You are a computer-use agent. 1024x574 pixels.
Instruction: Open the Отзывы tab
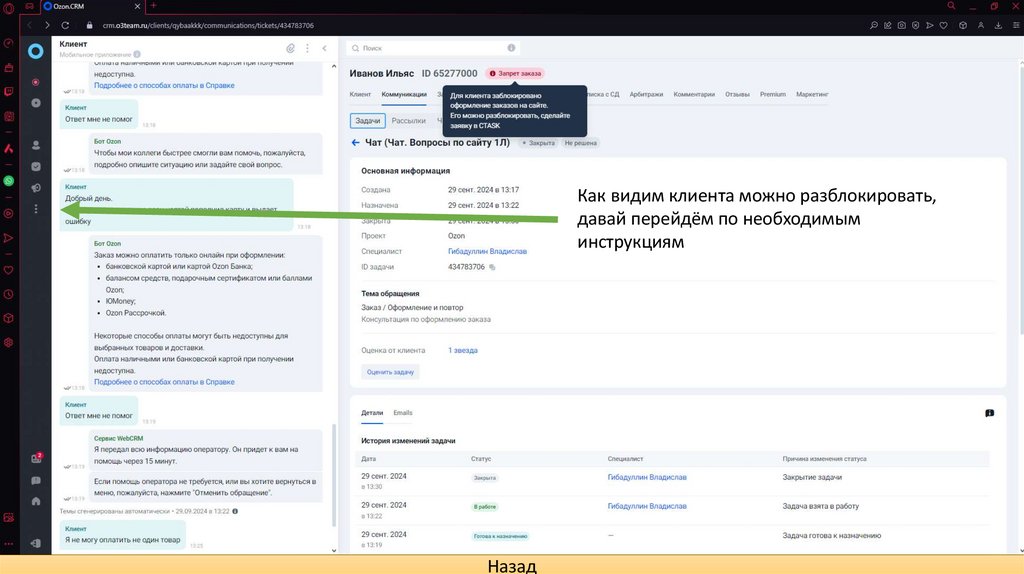pos(737,94)
